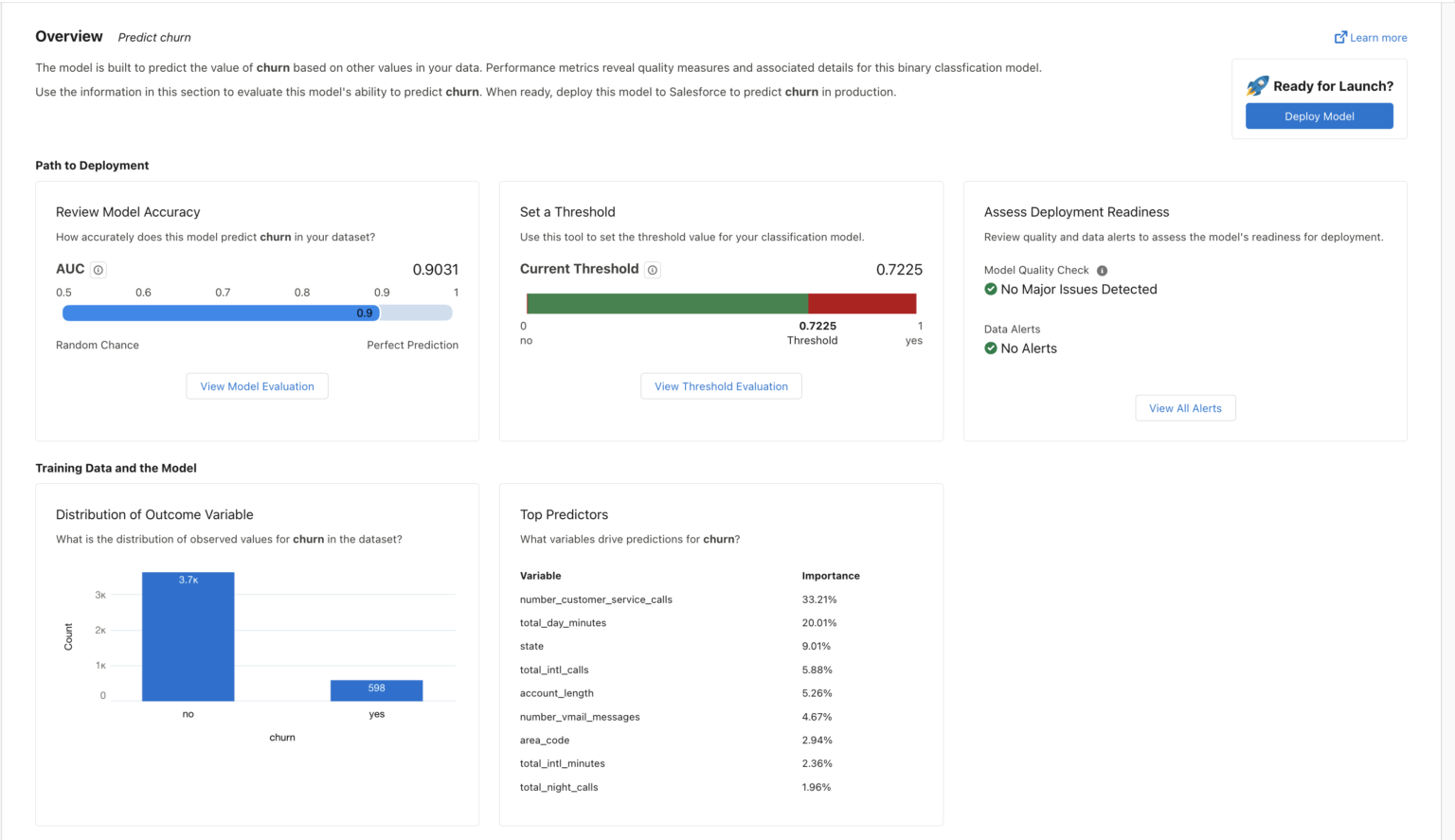Click the green checkmark beside No Major Issues Detected
The height and width of the screenshot is (840, 1455).
point(990,289)
